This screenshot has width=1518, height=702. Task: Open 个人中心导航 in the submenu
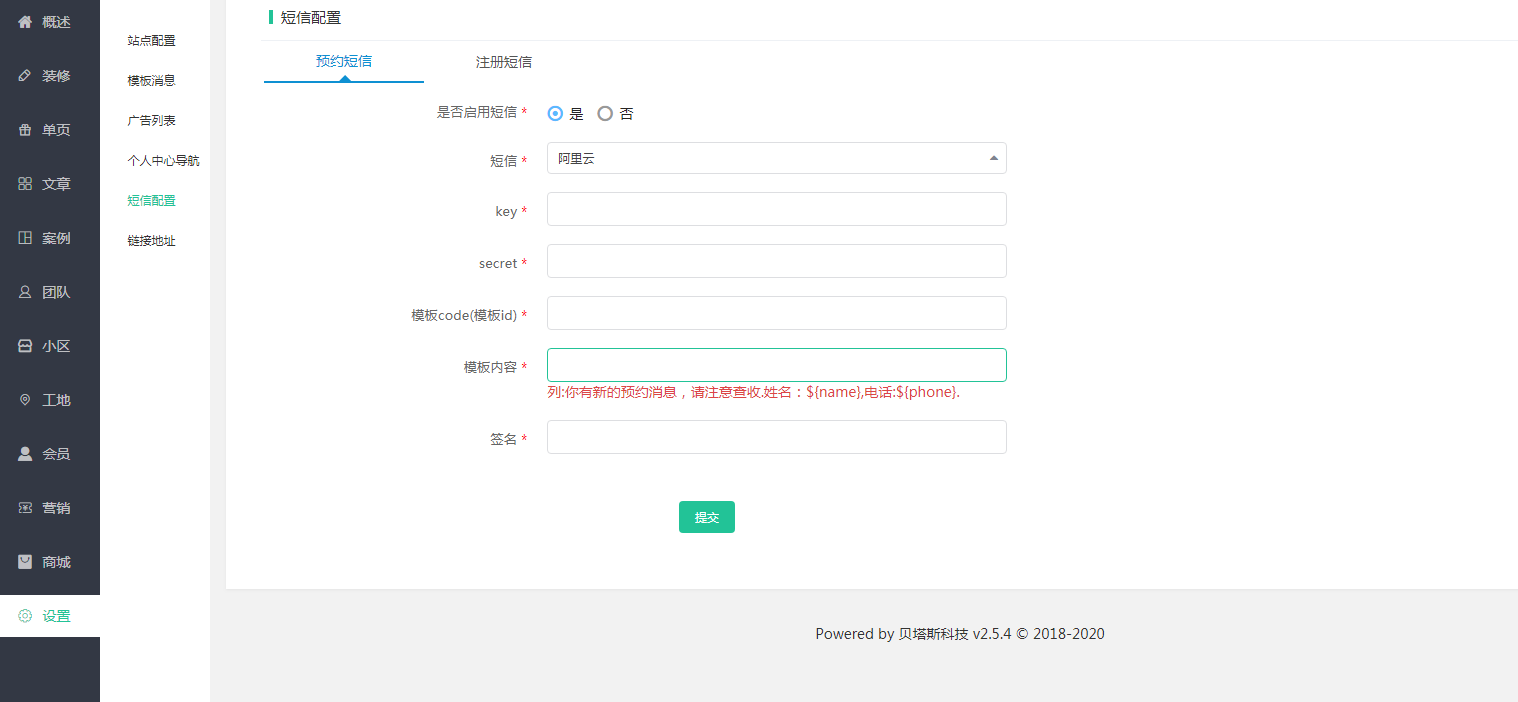[x=164, y=161]
